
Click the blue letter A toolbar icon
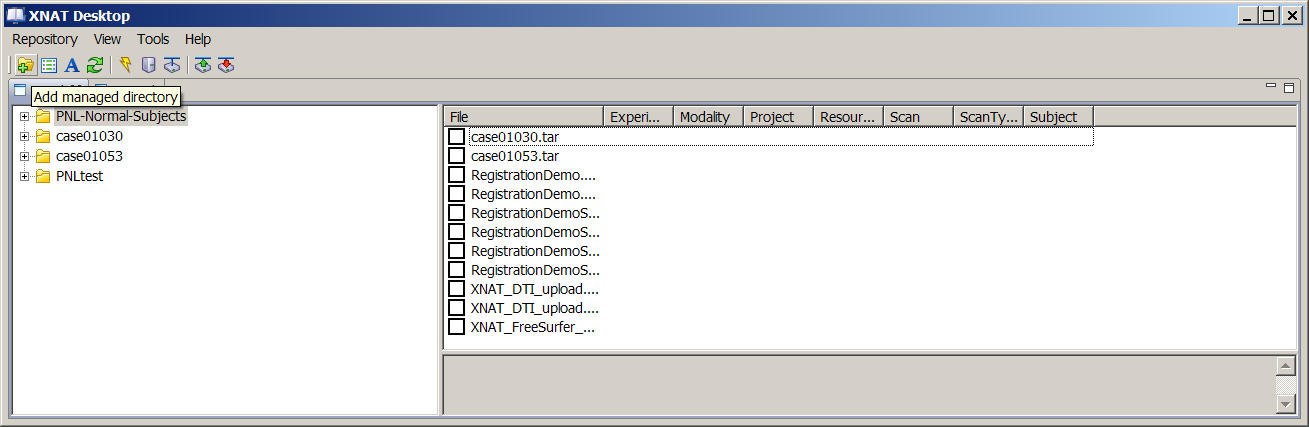pyautogui.click(x=71, y=65)
